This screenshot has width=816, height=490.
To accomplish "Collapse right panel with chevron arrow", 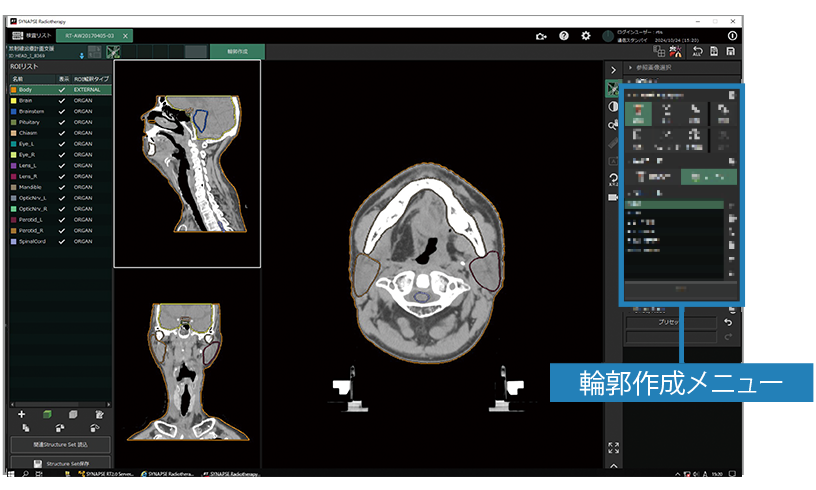I will coord(613,70).
